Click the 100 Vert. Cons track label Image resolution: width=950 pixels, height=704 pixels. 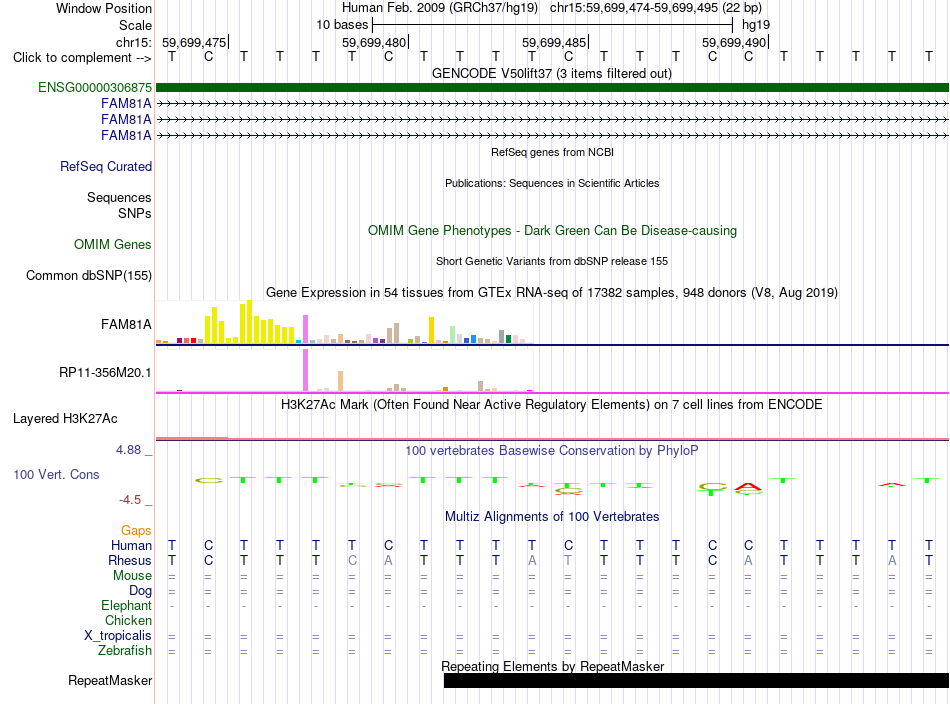[x=56, y=475]
